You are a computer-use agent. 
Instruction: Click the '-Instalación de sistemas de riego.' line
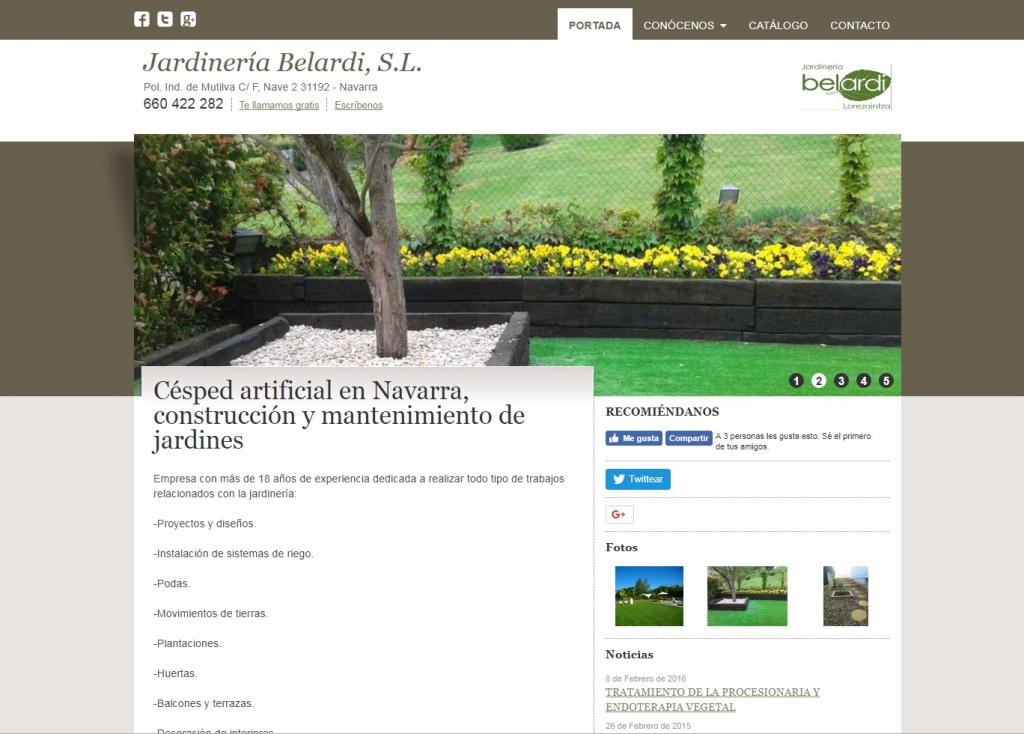(233, 554)
